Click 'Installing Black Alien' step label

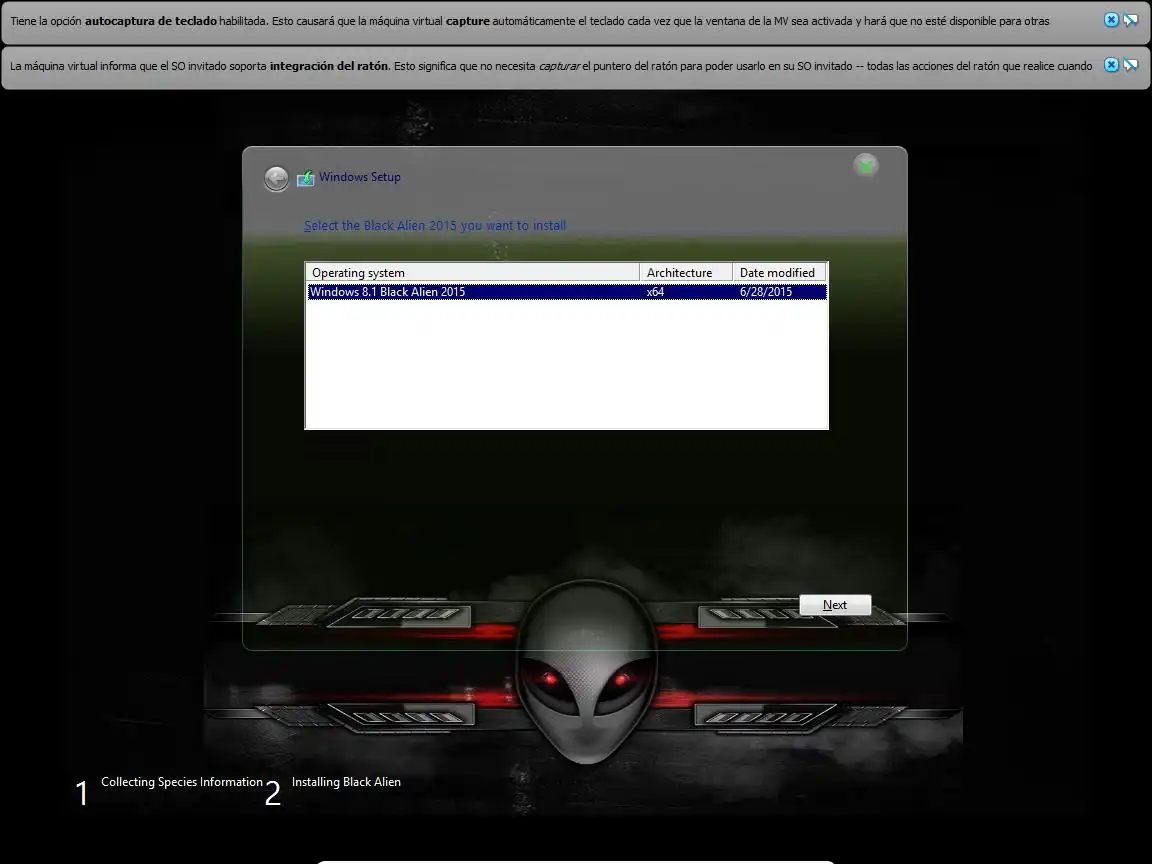(346, 782)
